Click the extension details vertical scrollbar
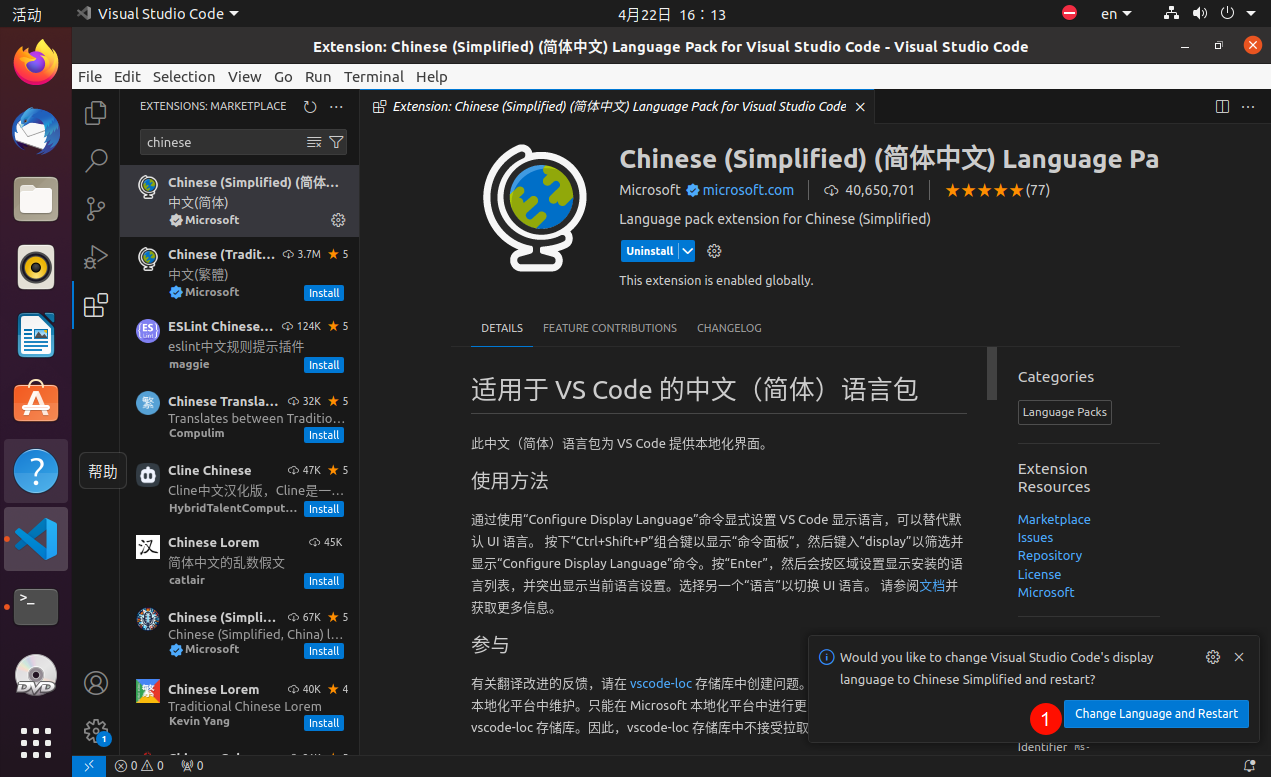This screenshot has height=777, width=1271. coord(992,373)
